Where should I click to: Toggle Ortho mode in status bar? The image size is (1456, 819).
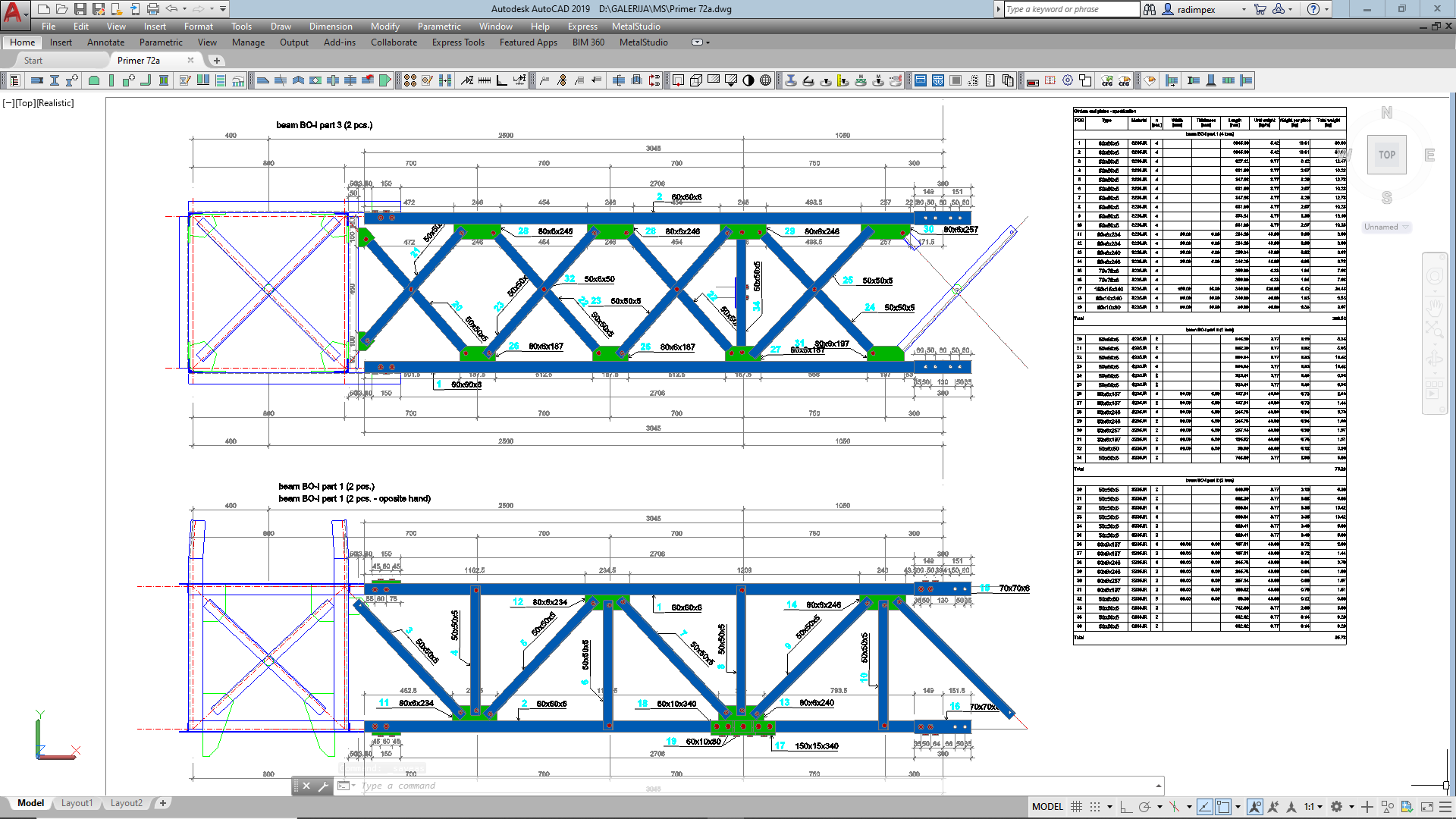tap(1125, 807)
